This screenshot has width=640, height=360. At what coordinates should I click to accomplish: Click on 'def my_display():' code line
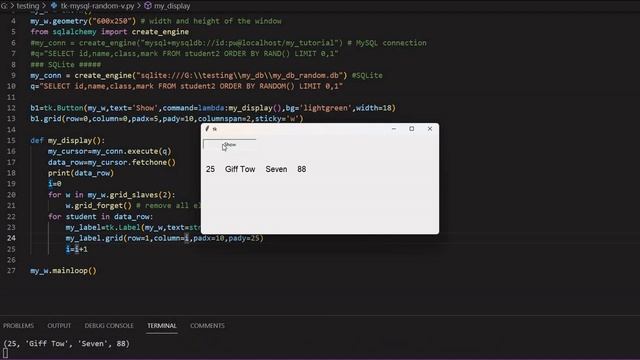67,140
